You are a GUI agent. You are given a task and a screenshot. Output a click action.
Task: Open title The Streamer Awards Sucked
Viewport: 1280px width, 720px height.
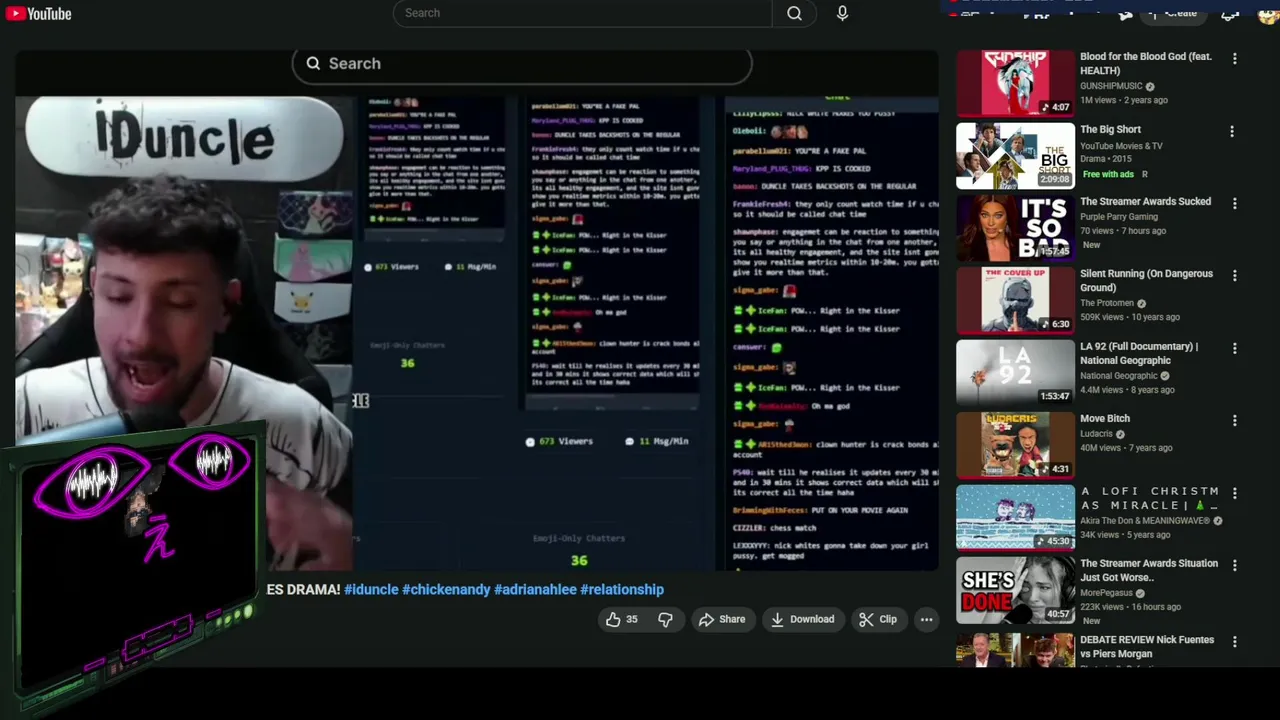[1145, 201]
